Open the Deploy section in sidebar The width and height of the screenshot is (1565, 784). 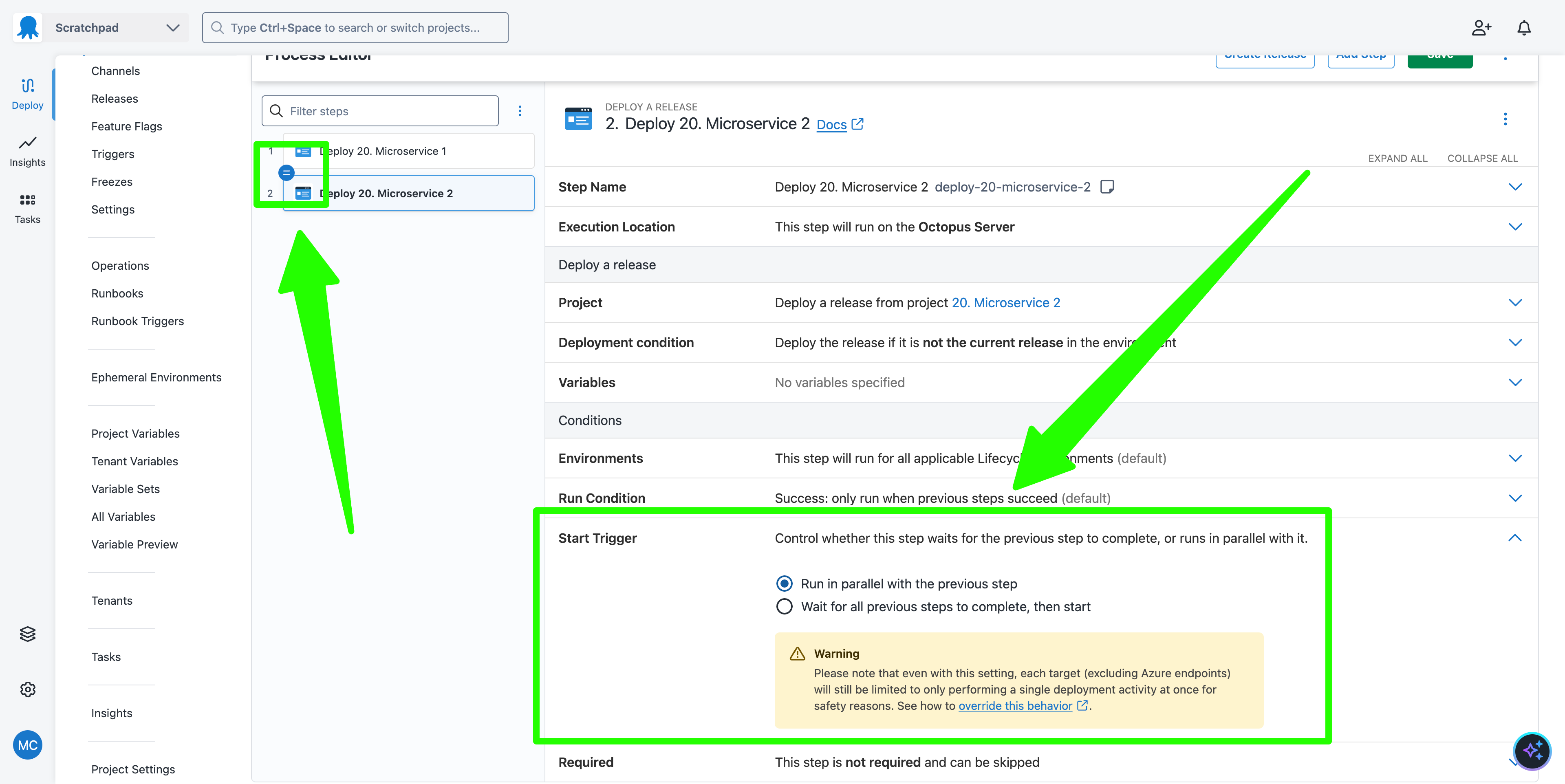pyautogui.click(x=27, y=94)
